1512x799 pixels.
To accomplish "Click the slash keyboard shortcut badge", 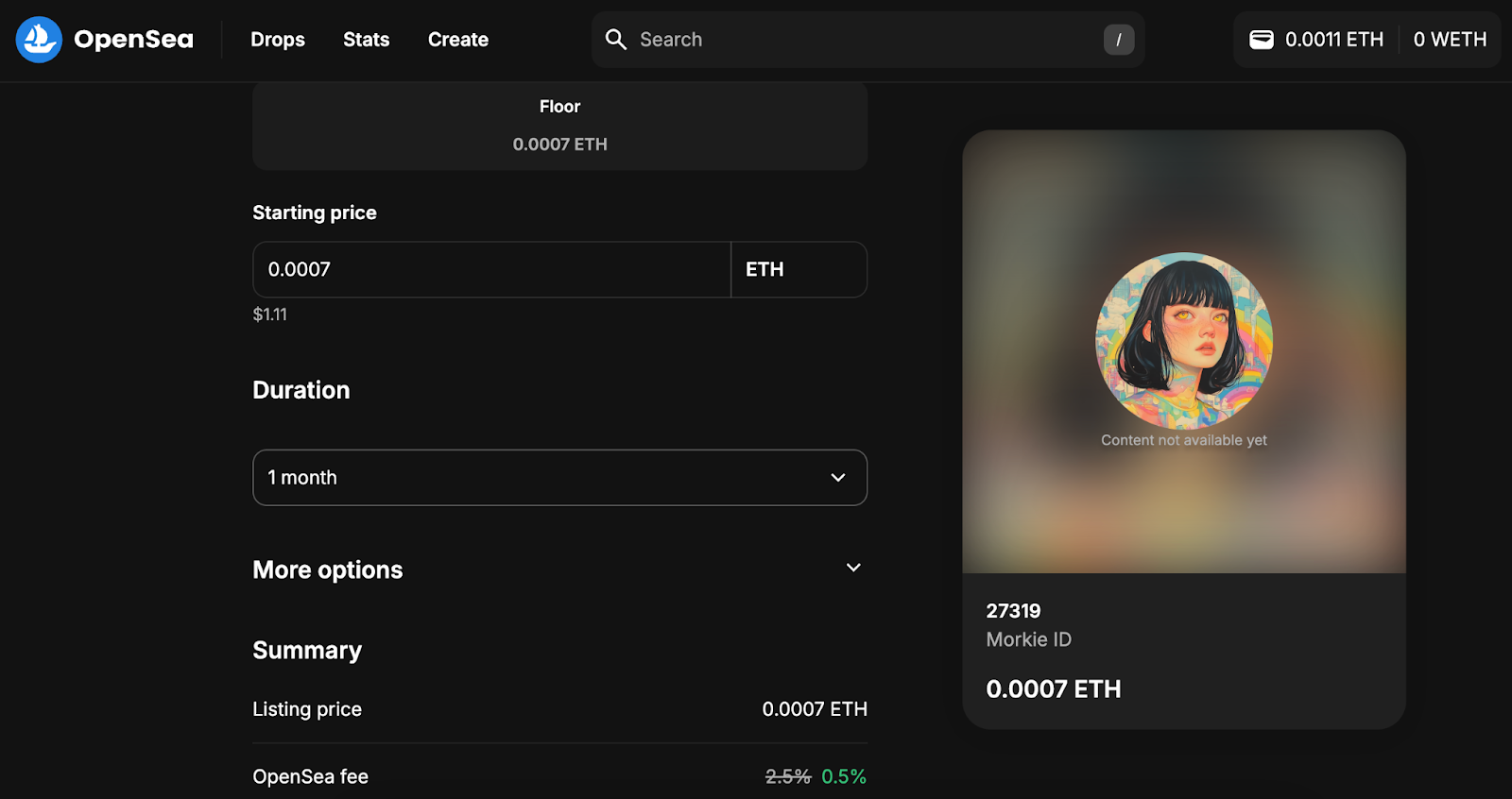I will [x=1119, y=40].
